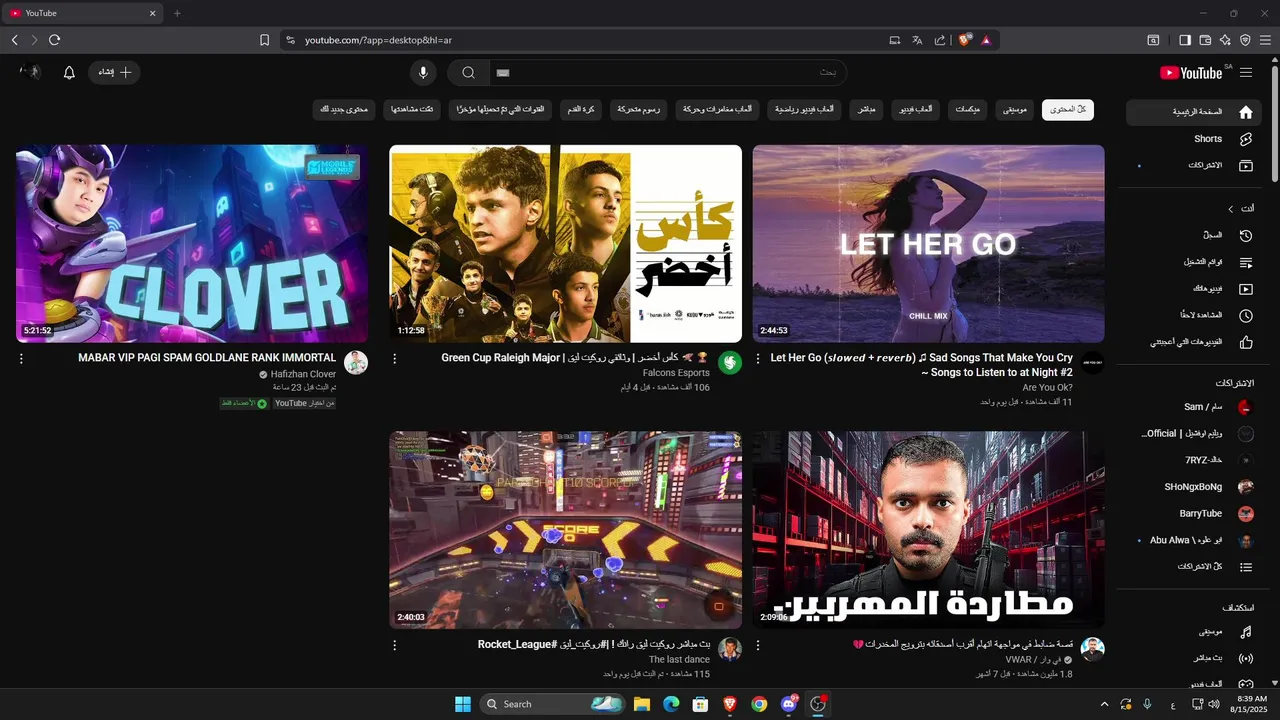
Task: Click the Shorts icon in sidebar
Action: 1246,139
